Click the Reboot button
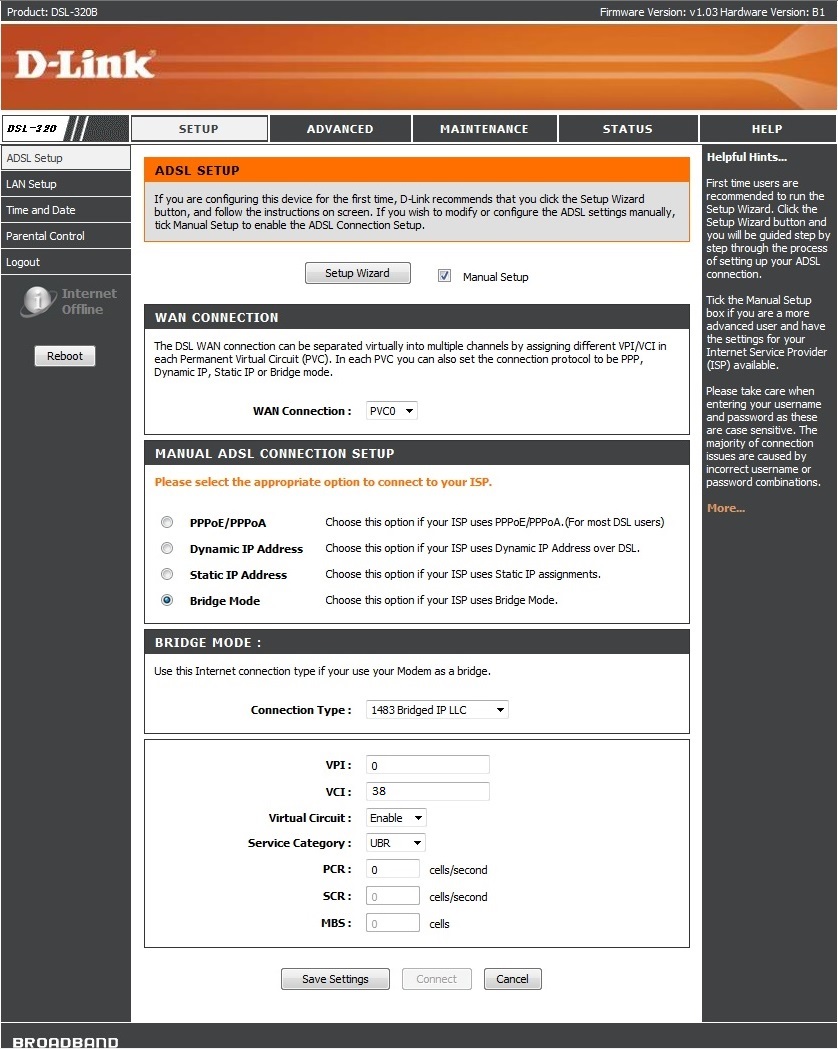Screen dimensions: 838x1049 click(64, 355)
